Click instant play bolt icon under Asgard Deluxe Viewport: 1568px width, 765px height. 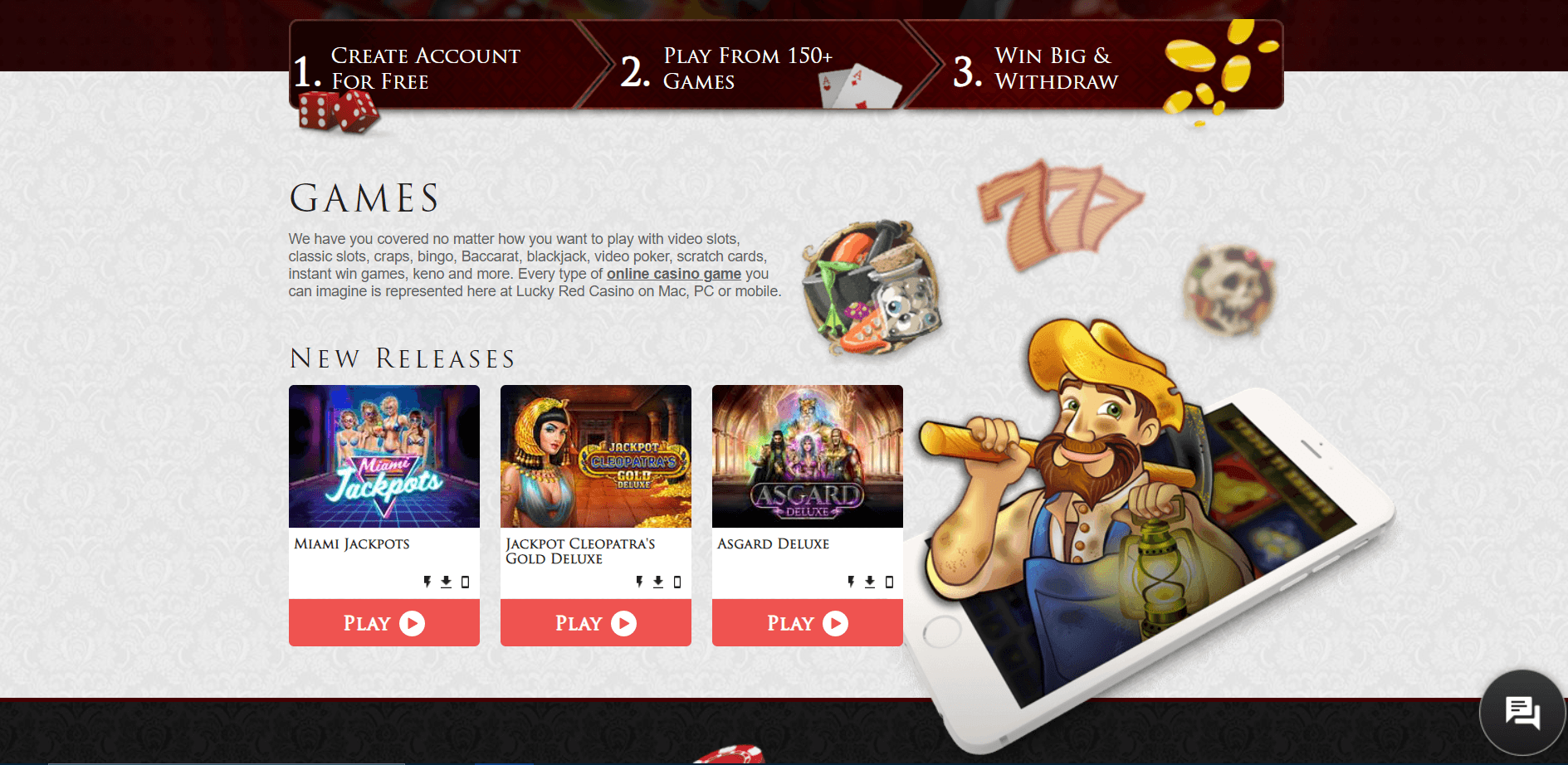coord(851,582)
